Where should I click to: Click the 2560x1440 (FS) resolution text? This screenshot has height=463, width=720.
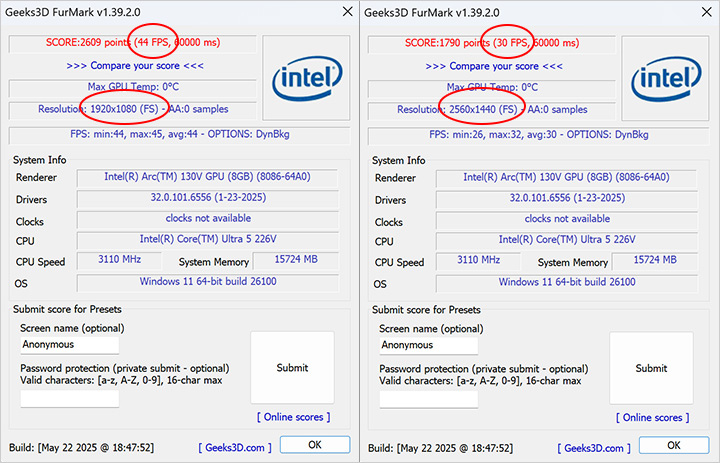483,109
